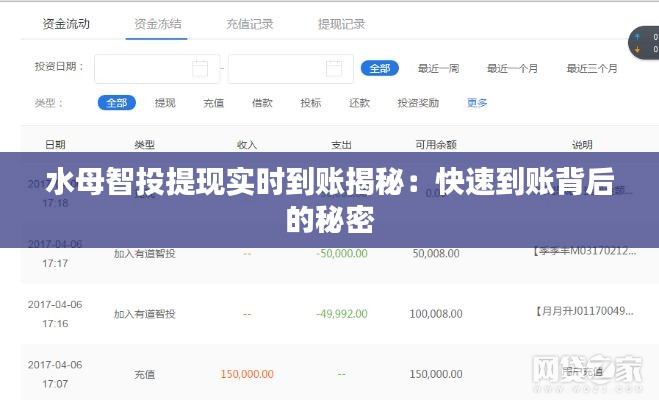Click the 日期 column header
The height and width of the screenshot is (400, 659).
click(55, 145)
